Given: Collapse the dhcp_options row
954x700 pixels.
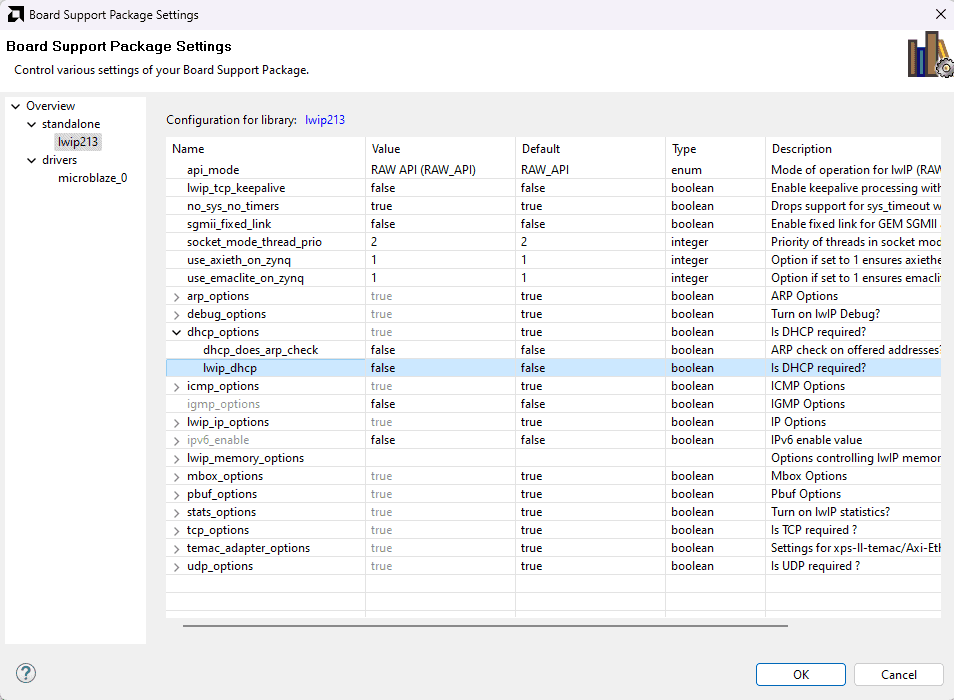Looking at the screenshot, I should point(177,332).
